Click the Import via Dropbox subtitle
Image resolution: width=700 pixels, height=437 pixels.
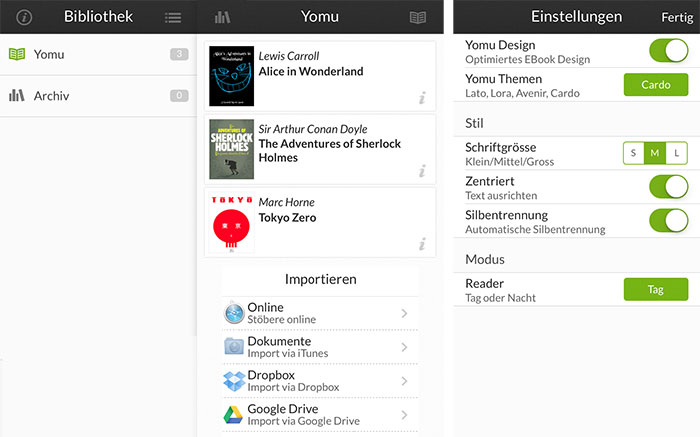click(293, 387)
